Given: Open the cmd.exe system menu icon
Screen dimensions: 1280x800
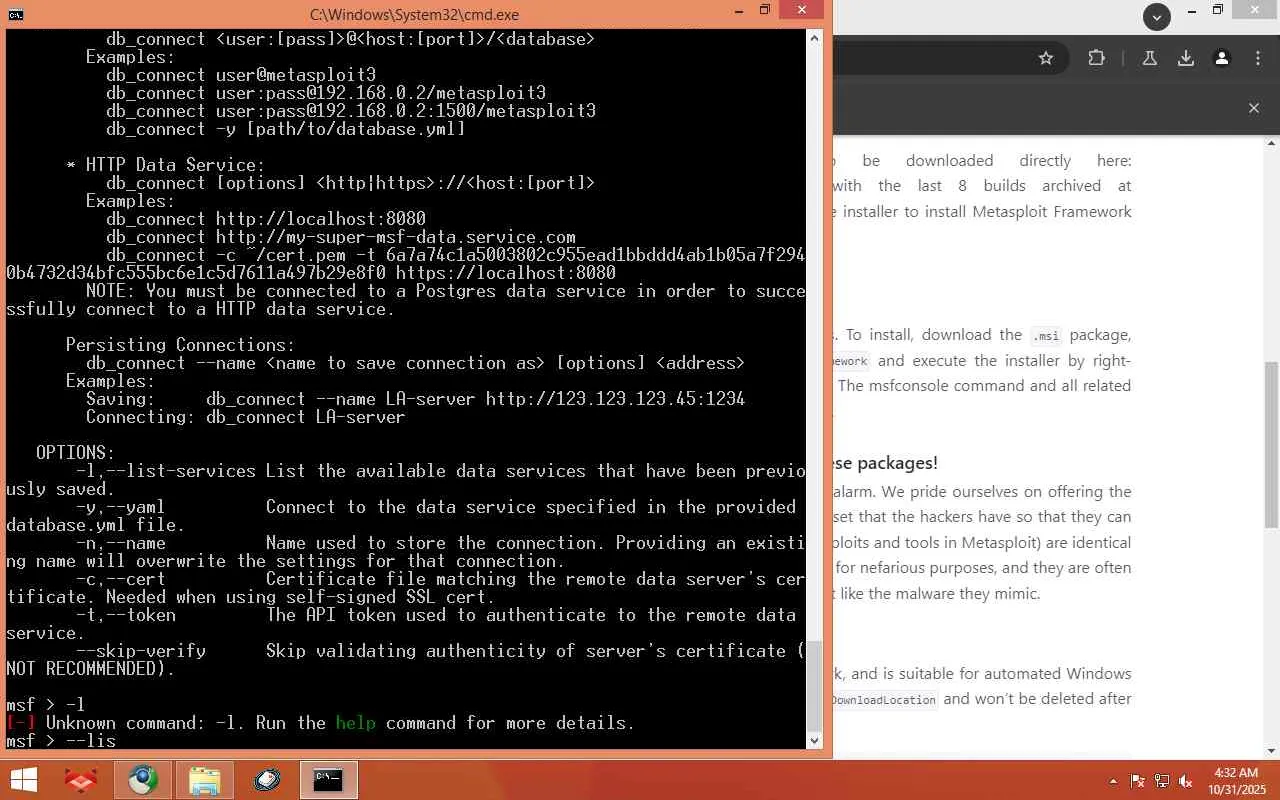Looking at the screenshot, I should (x=15, y=14).
